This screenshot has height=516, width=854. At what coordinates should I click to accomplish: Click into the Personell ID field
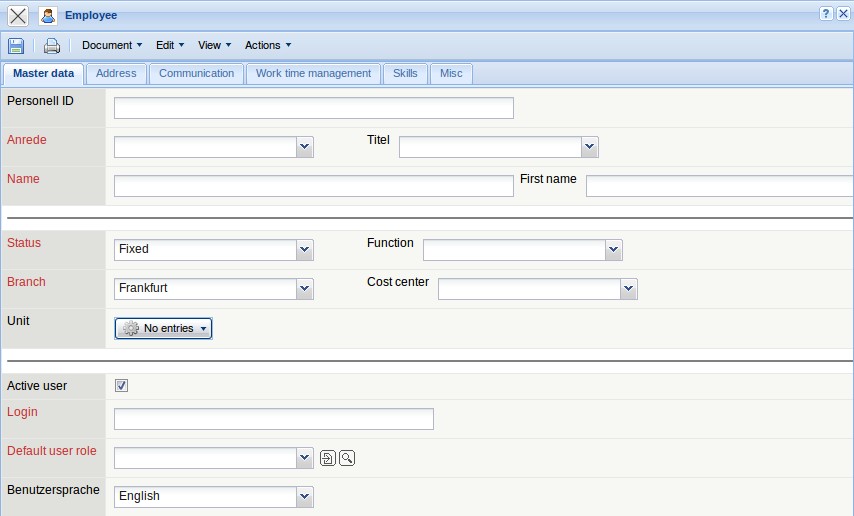click(313, 108)
